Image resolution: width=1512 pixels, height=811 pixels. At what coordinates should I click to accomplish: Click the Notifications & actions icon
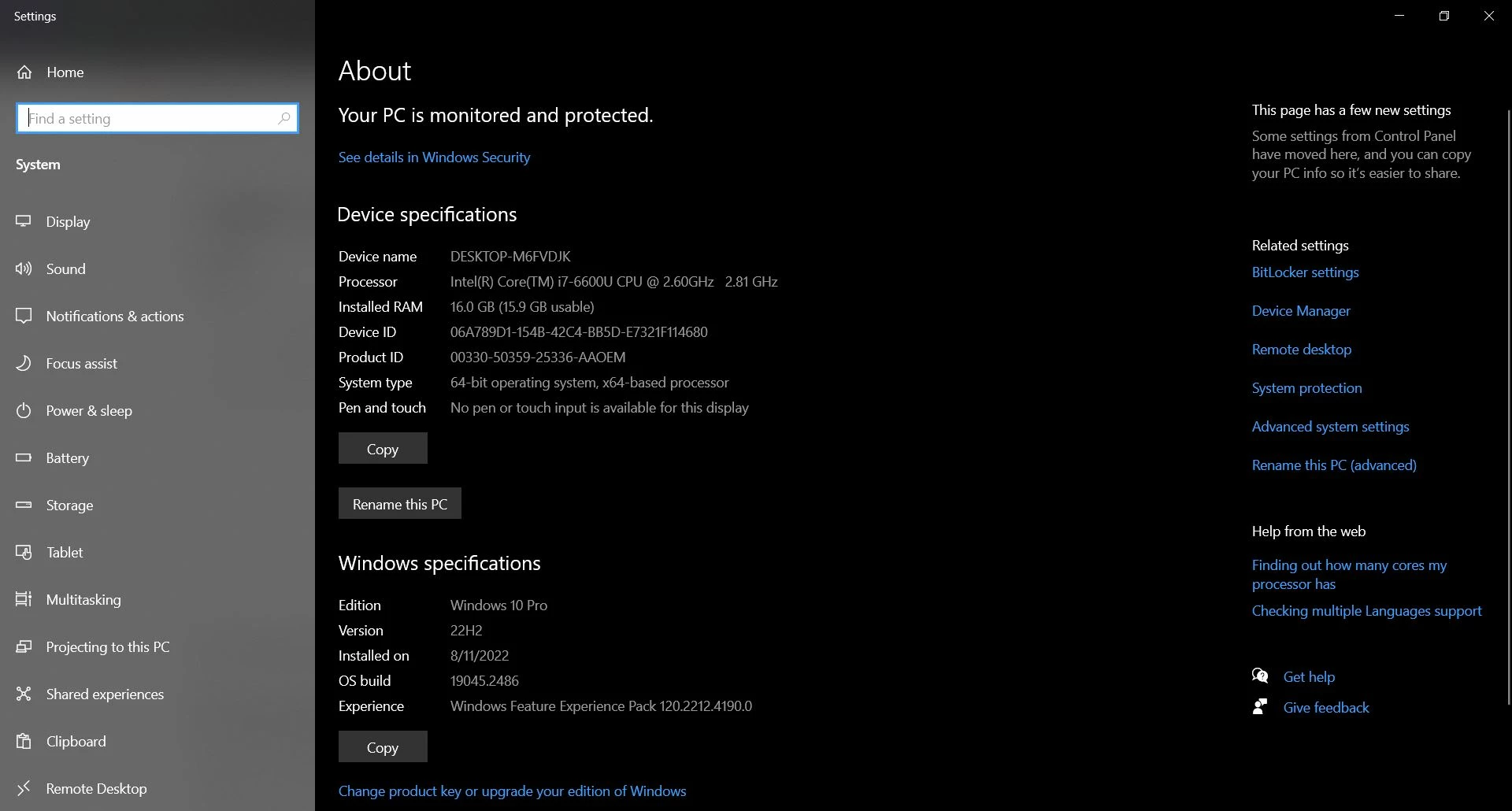point(24,316)
